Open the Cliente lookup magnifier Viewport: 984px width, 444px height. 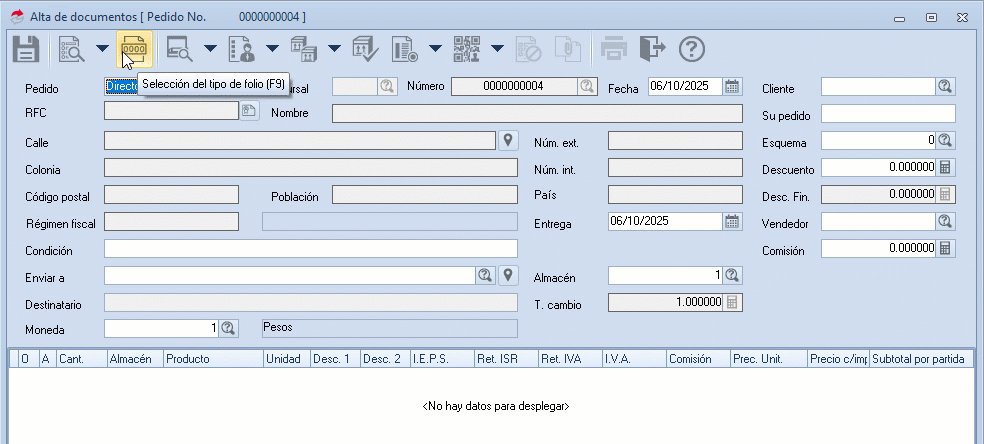pyautogui.click(x=945, y=87)
